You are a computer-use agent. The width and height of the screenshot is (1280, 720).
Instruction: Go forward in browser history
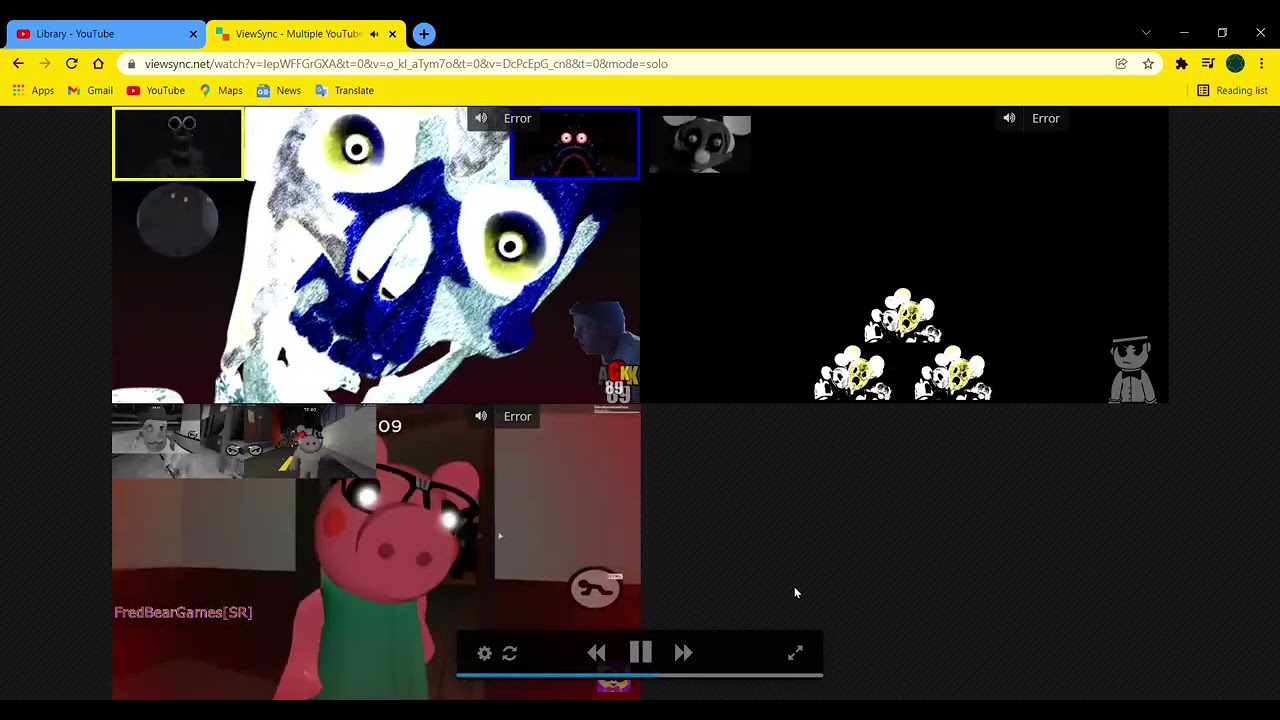click(x=44, y=64)
